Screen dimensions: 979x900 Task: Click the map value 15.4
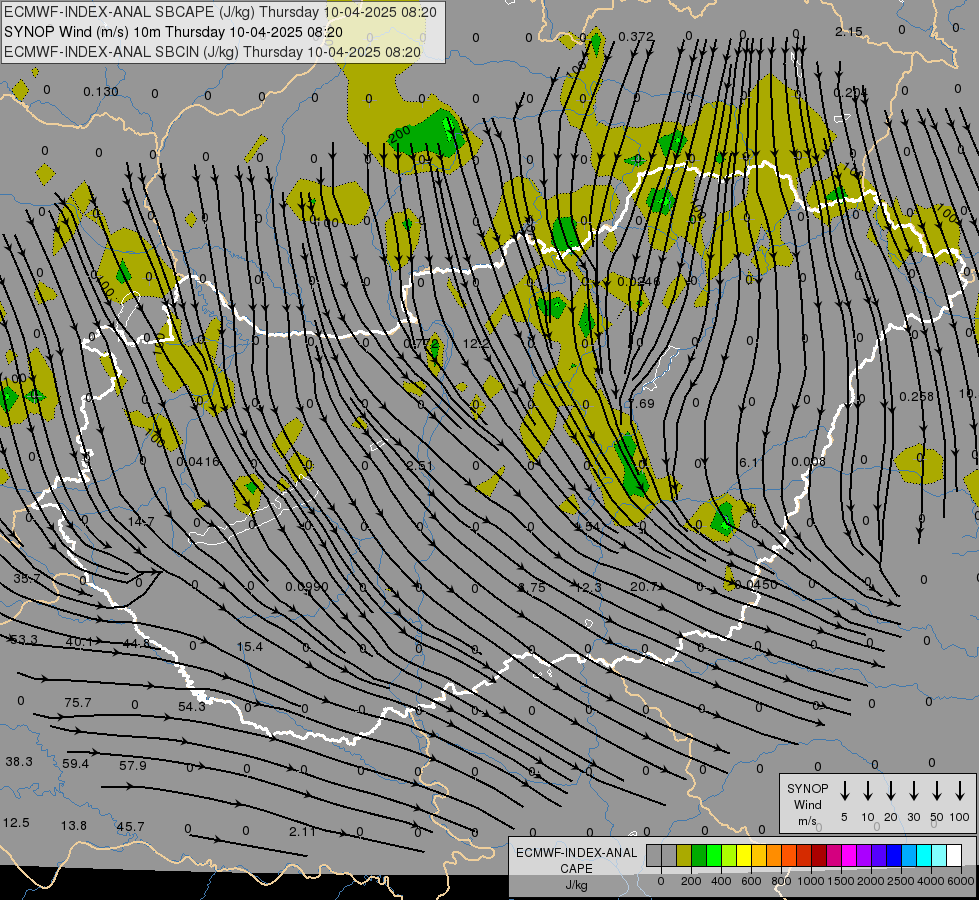[x=250, y=646]
